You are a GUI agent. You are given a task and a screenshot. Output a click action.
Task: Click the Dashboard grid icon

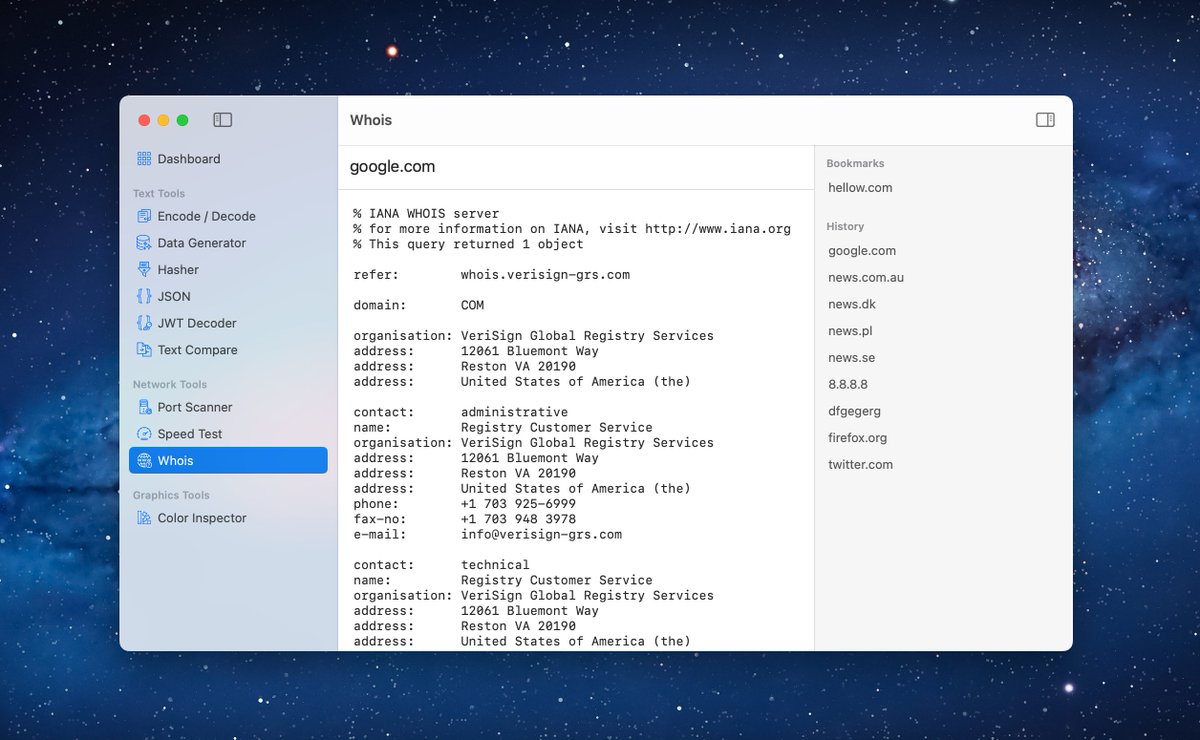pyautogui.click(x=144, y=159)
